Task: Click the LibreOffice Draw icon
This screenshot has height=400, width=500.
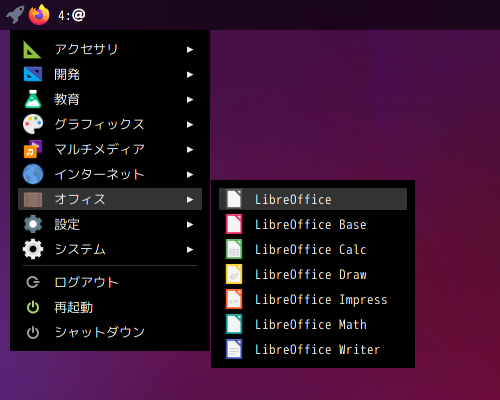Action: (x=234, y=274)
